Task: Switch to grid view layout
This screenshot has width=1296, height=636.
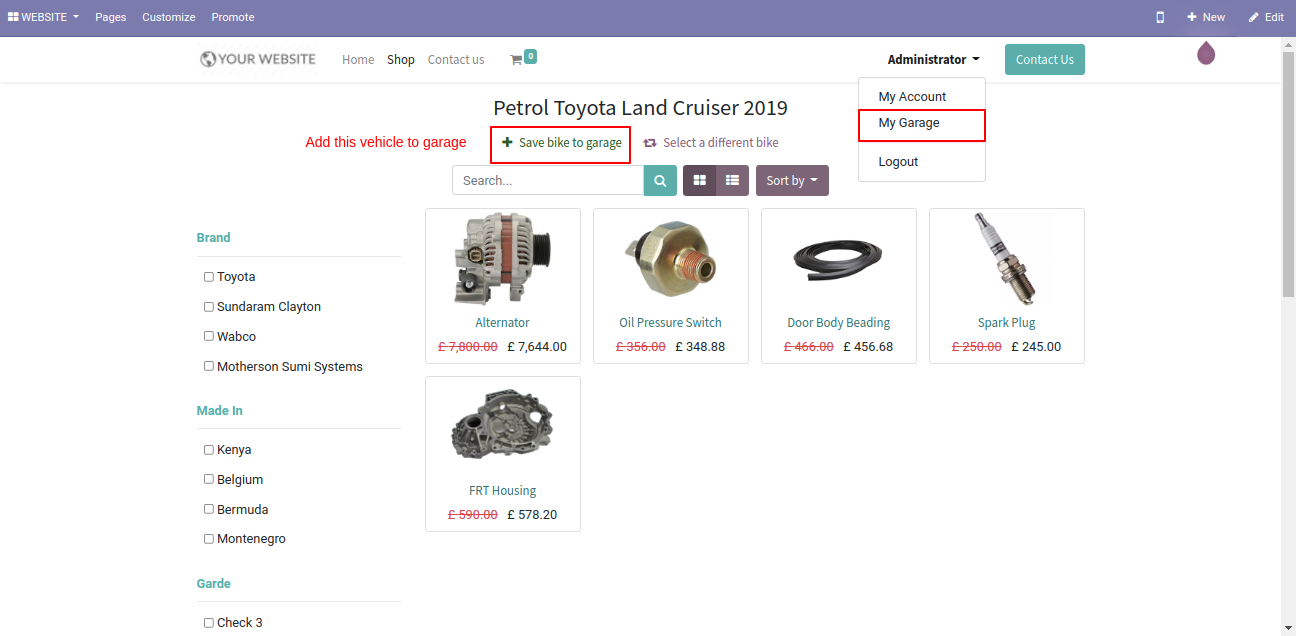Action: [x=700, y=181]
